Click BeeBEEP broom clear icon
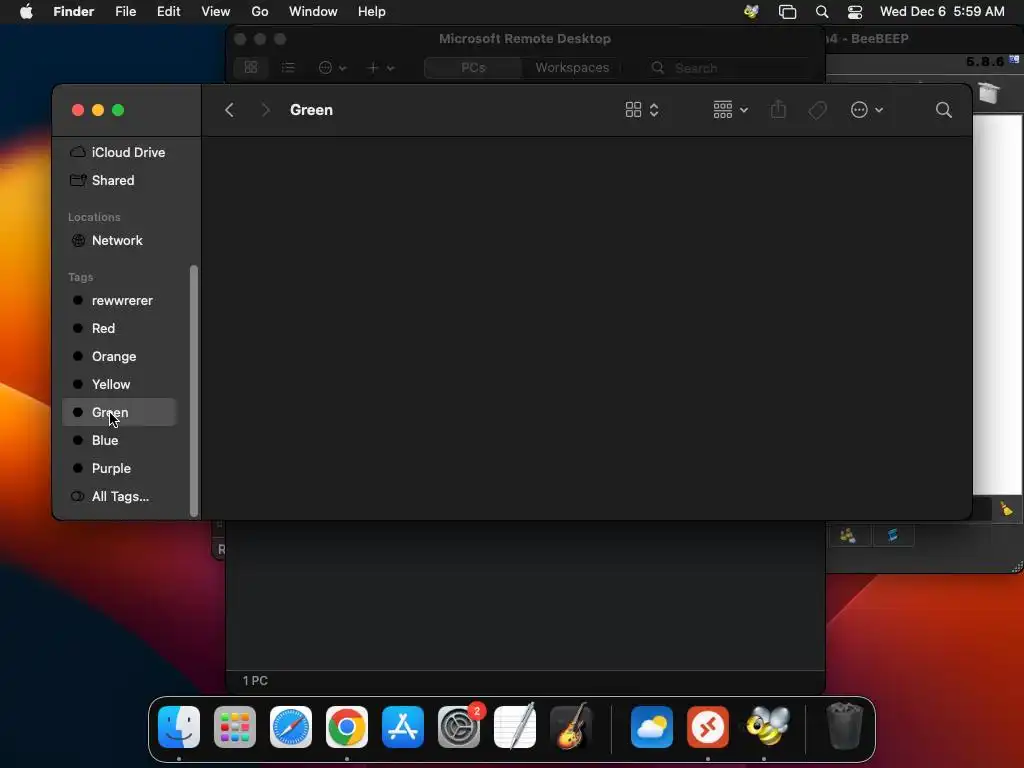1024x768 pixels. coord(1006,509)
